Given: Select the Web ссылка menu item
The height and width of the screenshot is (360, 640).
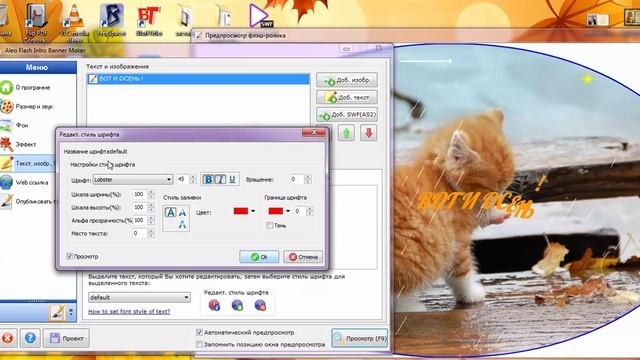Looking at the screenshot, I should [31, 182].
